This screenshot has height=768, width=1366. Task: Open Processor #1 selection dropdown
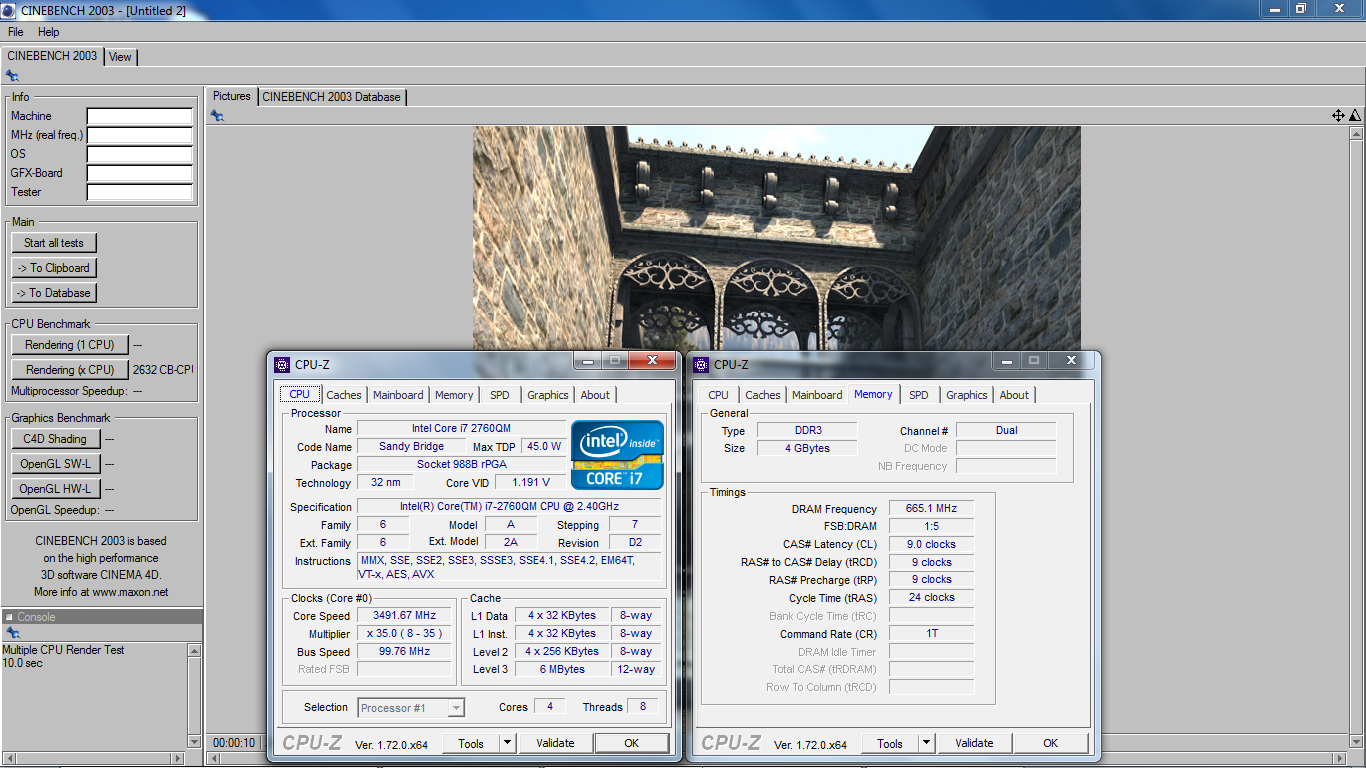(411, 708)
